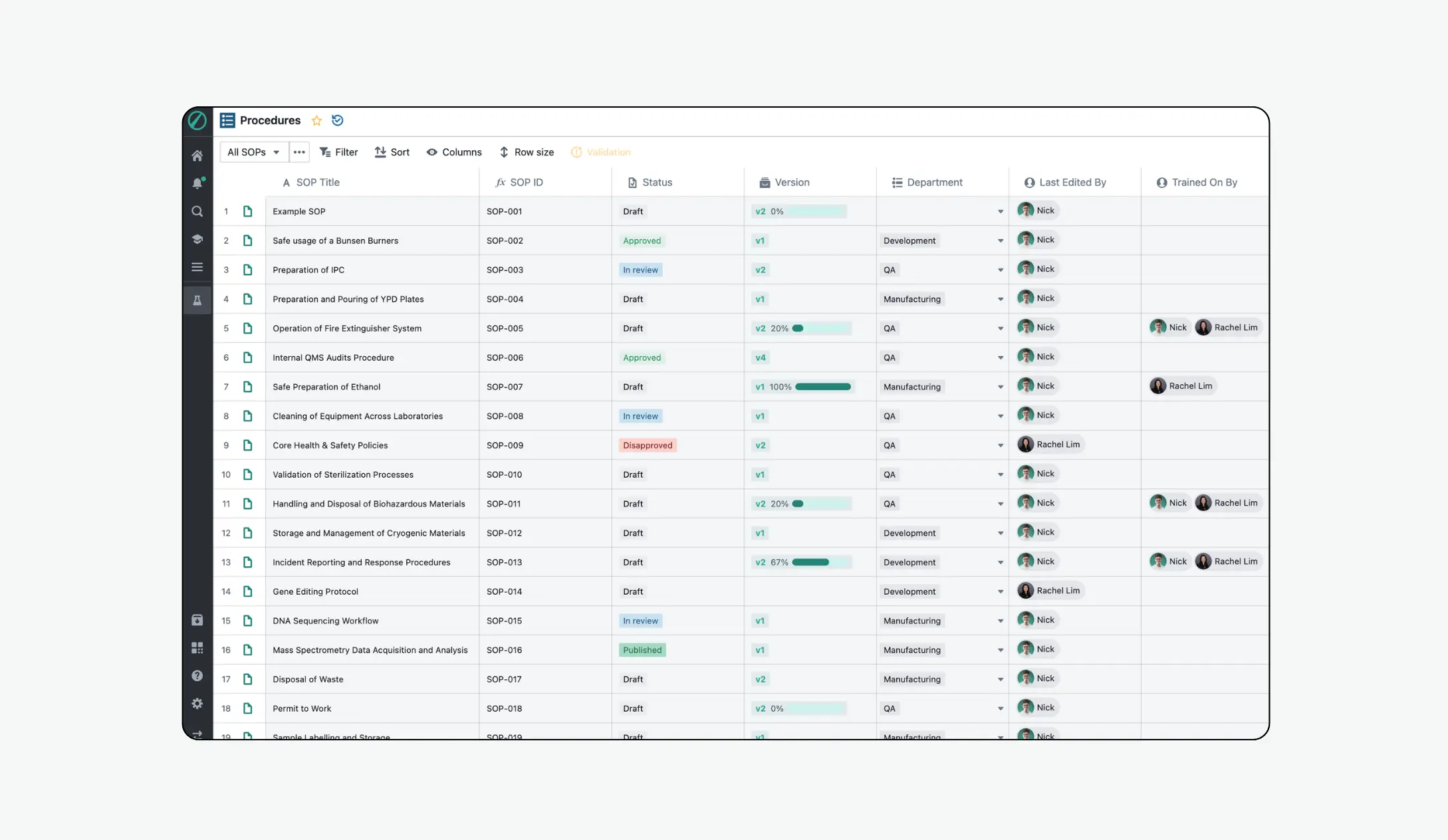Open settings gear in sidebar
Viewport: 1448px width, 840px height.
(x=197, y=703)
